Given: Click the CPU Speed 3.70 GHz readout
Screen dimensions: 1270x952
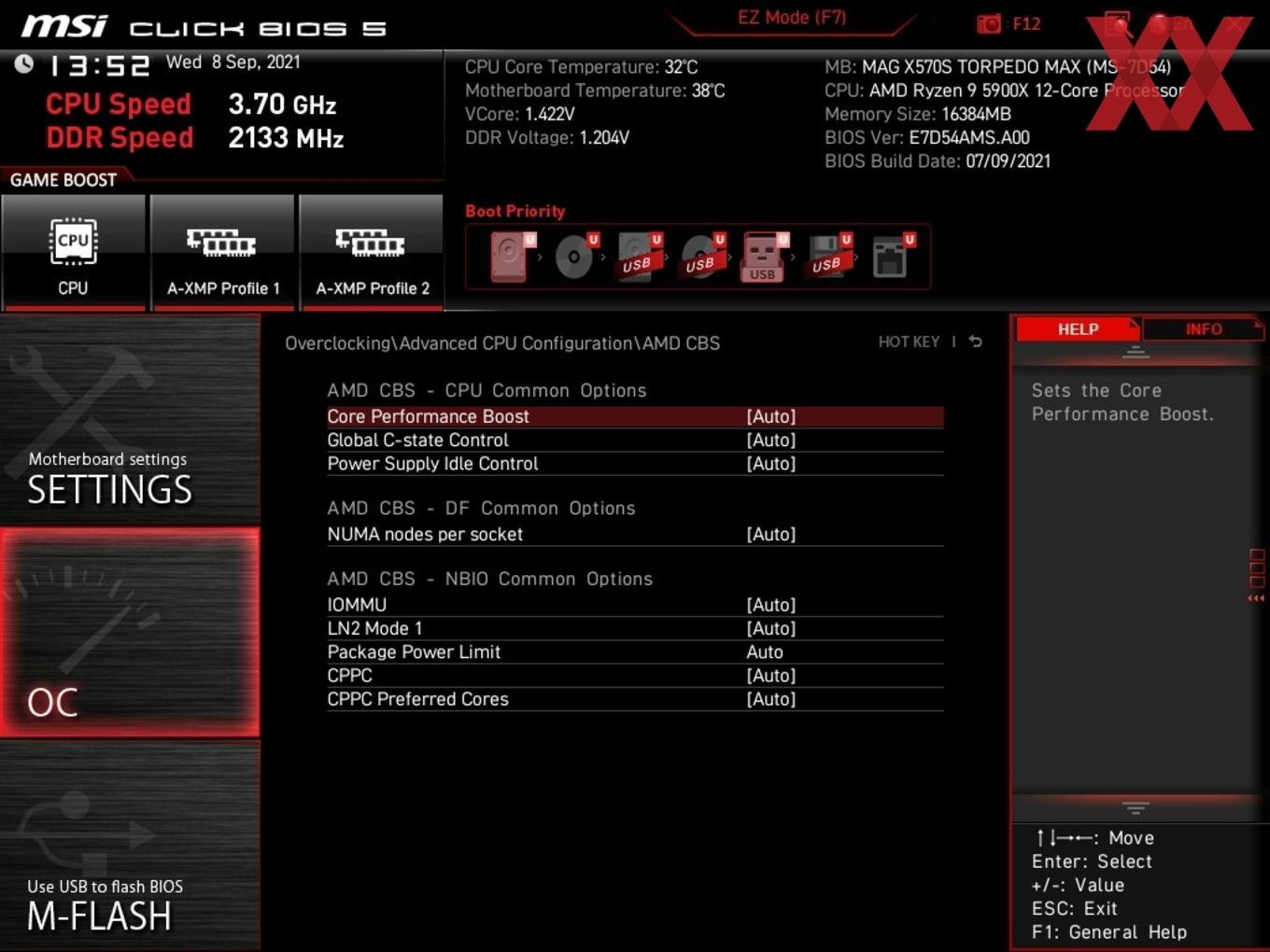Looking at the screenshot, I should pos(191,104).
